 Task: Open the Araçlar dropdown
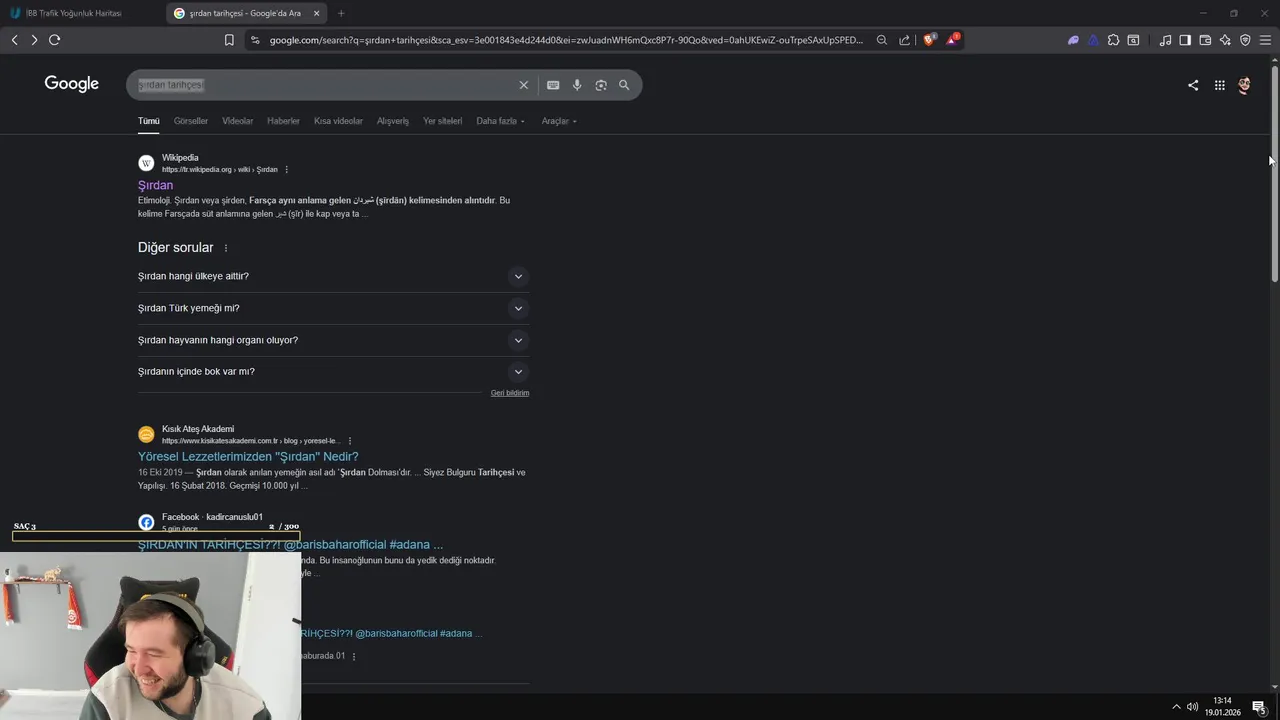pyautogui.click(x=559, y=121)
